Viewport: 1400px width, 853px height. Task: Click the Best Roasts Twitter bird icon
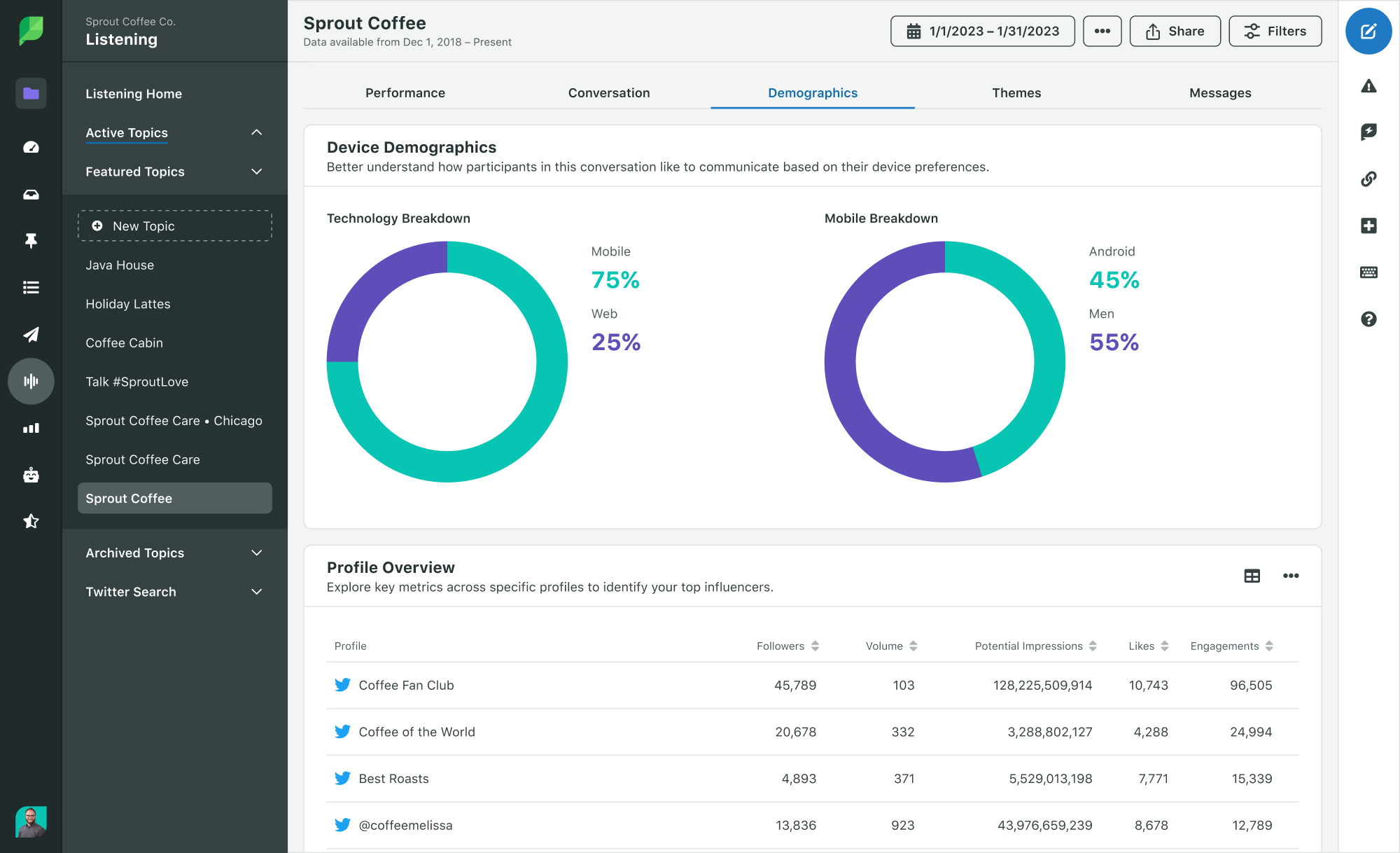click(342, 778)
